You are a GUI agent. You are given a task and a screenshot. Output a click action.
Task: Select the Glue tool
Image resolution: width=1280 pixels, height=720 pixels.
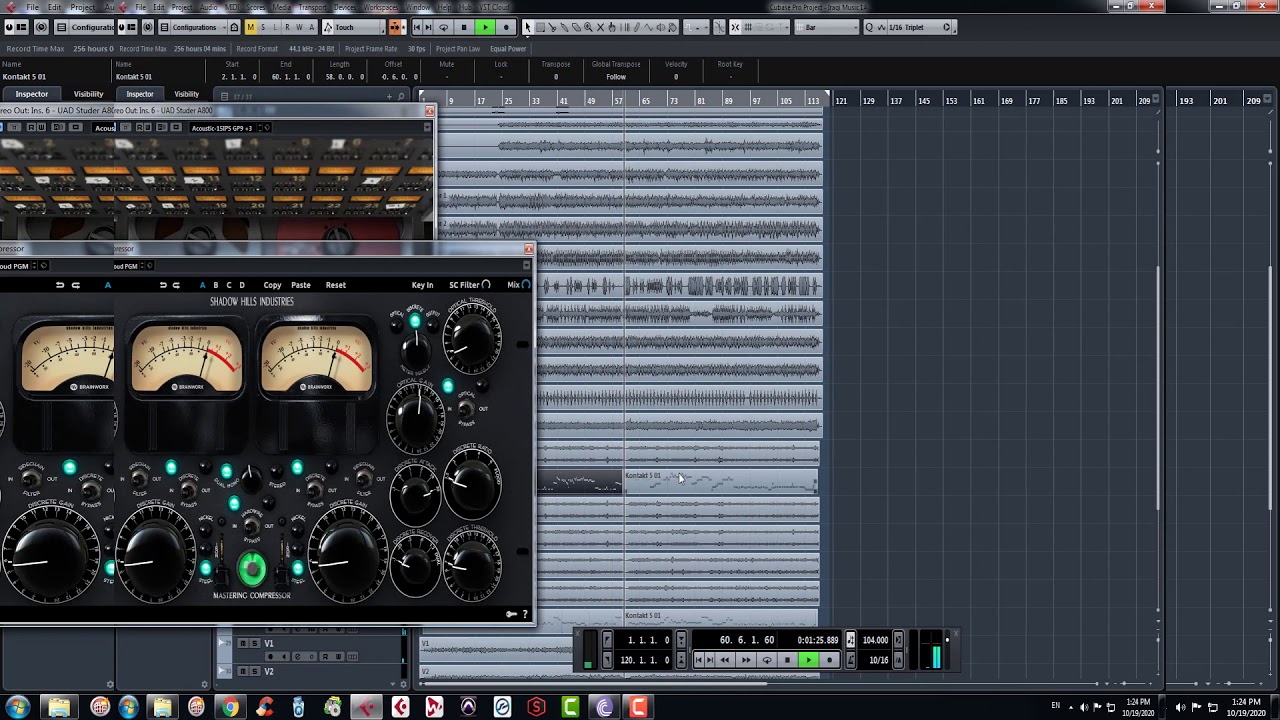coord(564,27)
